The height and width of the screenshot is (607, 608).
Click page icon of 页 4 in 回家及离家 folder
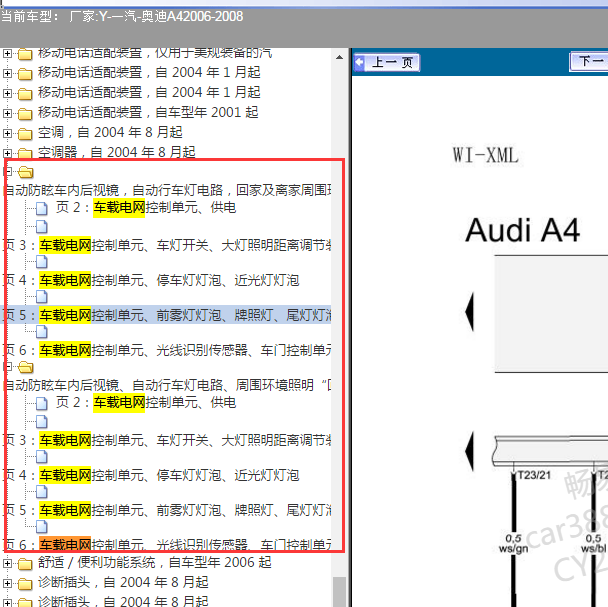pos(42,261)
